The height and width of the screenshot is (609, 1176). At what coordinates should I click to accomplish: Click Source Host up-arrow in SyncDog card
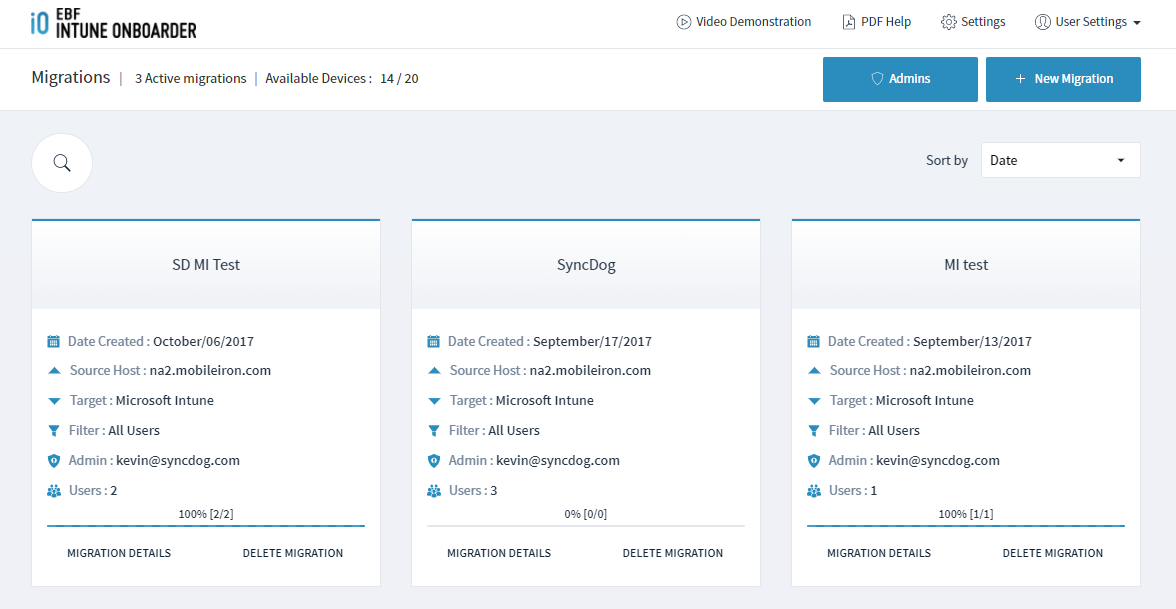(434, 370)
